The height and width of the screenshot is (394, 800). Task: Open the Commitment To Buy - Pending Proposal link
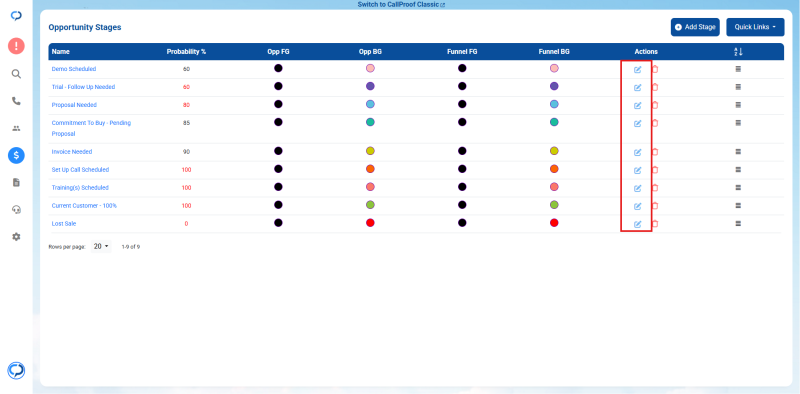(91, 129)
